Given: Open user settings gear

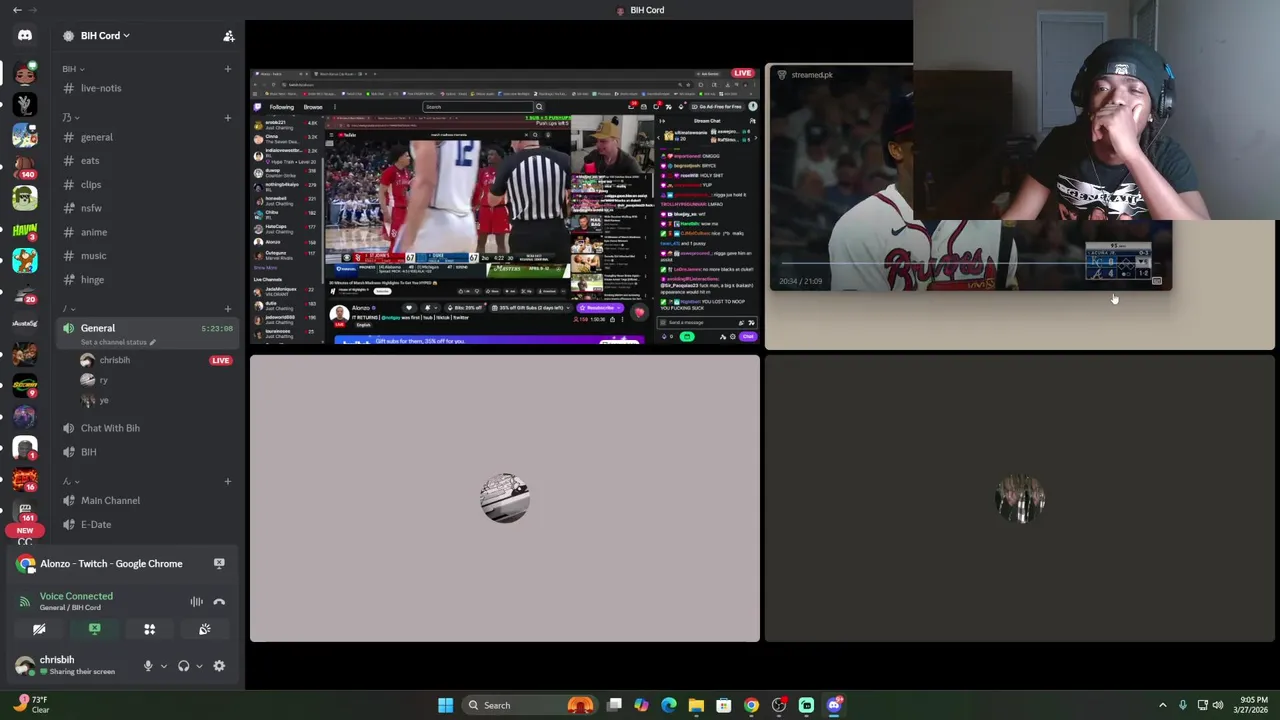Looking at the screenshot, I should (219, 666).
